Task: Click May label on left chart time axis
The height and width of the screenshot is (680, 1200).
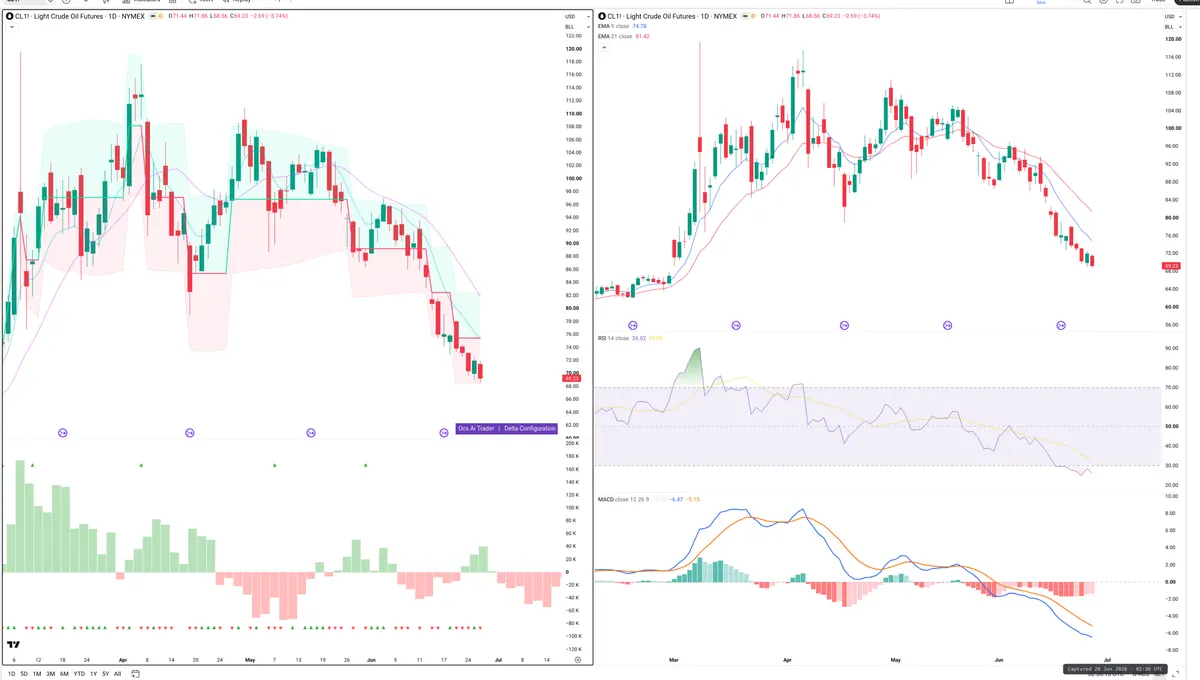Action: click(x=250, y=660)
